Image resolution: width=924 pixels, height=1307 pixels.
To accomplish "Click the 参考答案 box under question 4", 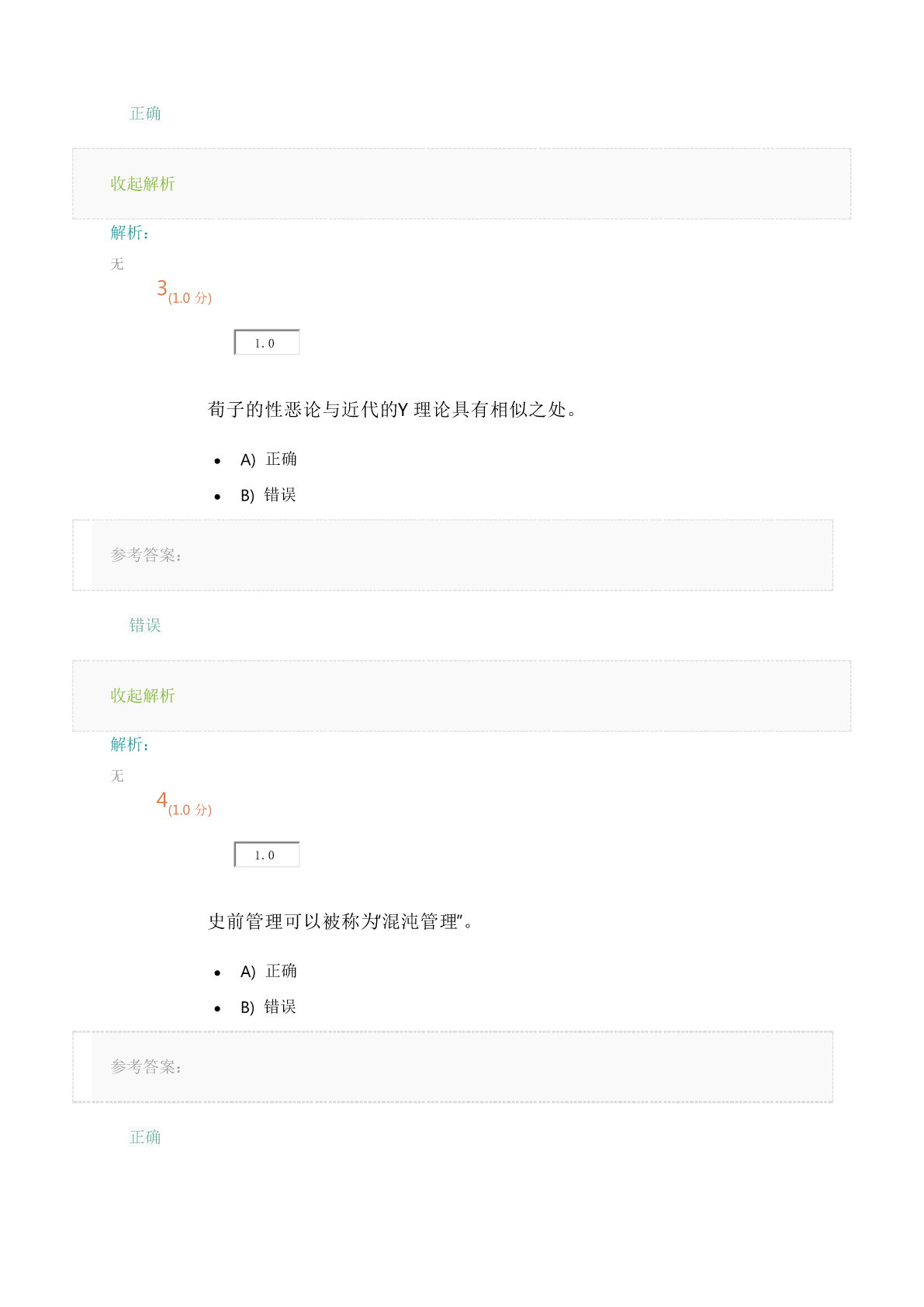I will (453, 1067).
